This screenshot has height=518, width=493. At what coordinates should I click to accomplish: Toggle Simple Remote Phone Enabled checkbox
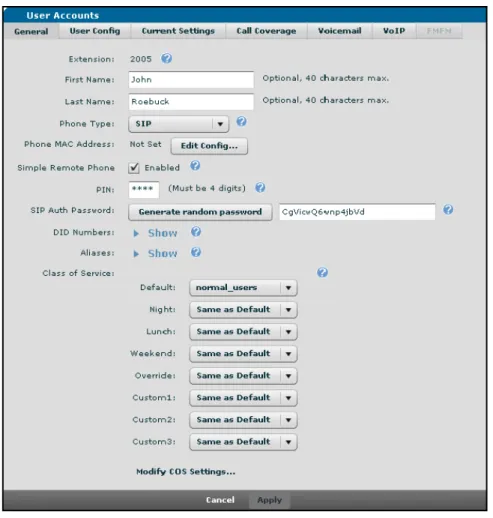134,168
